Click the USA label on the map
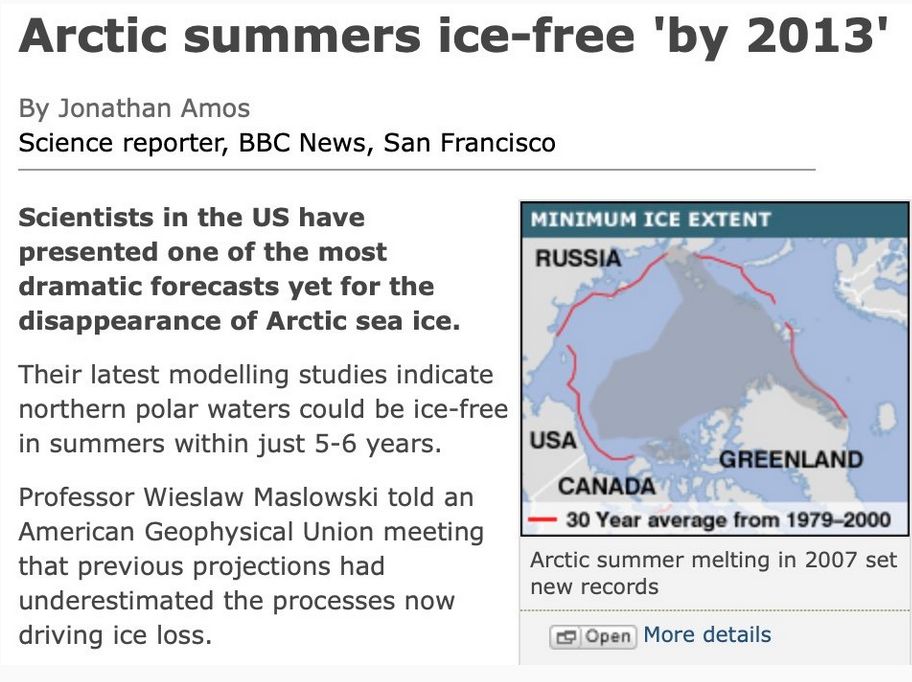Viewport: 912px width, 682px height. 553,441
